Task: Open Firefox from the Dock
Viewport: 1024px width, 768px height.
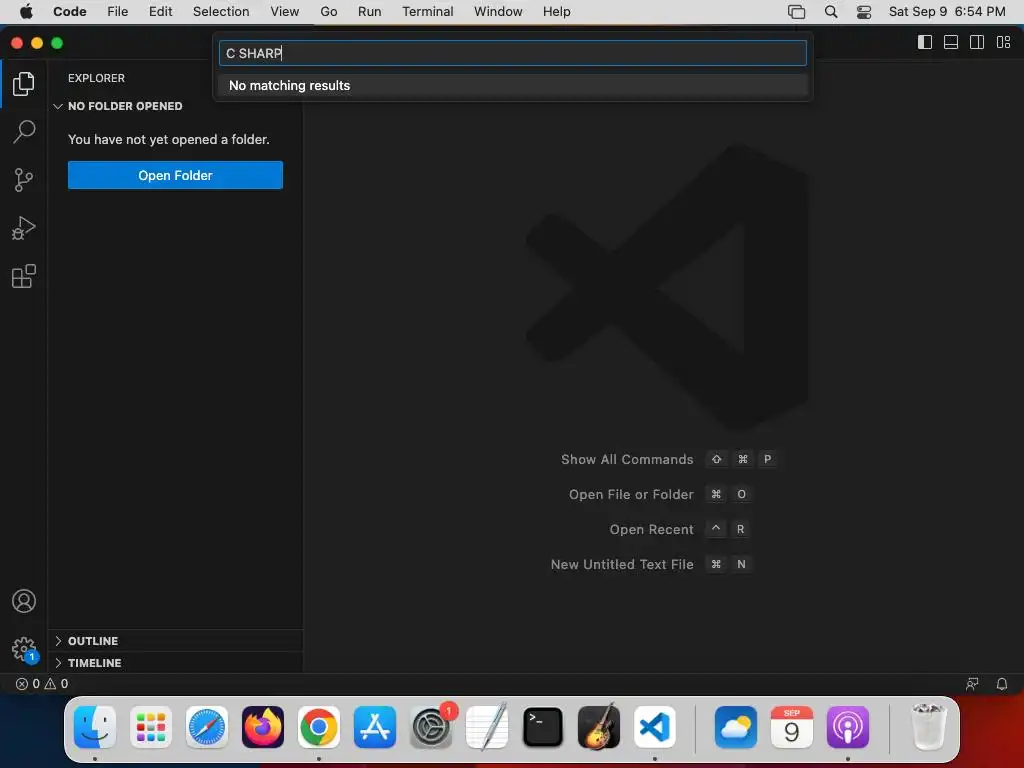Action: coord(263,727)
